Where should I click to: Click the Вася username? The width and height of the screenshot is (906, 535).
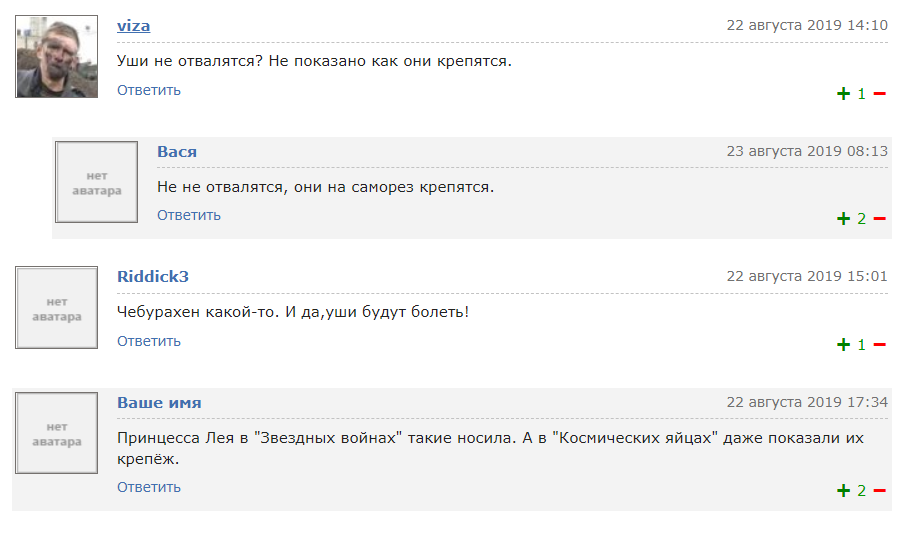click(x=177, y=152)
